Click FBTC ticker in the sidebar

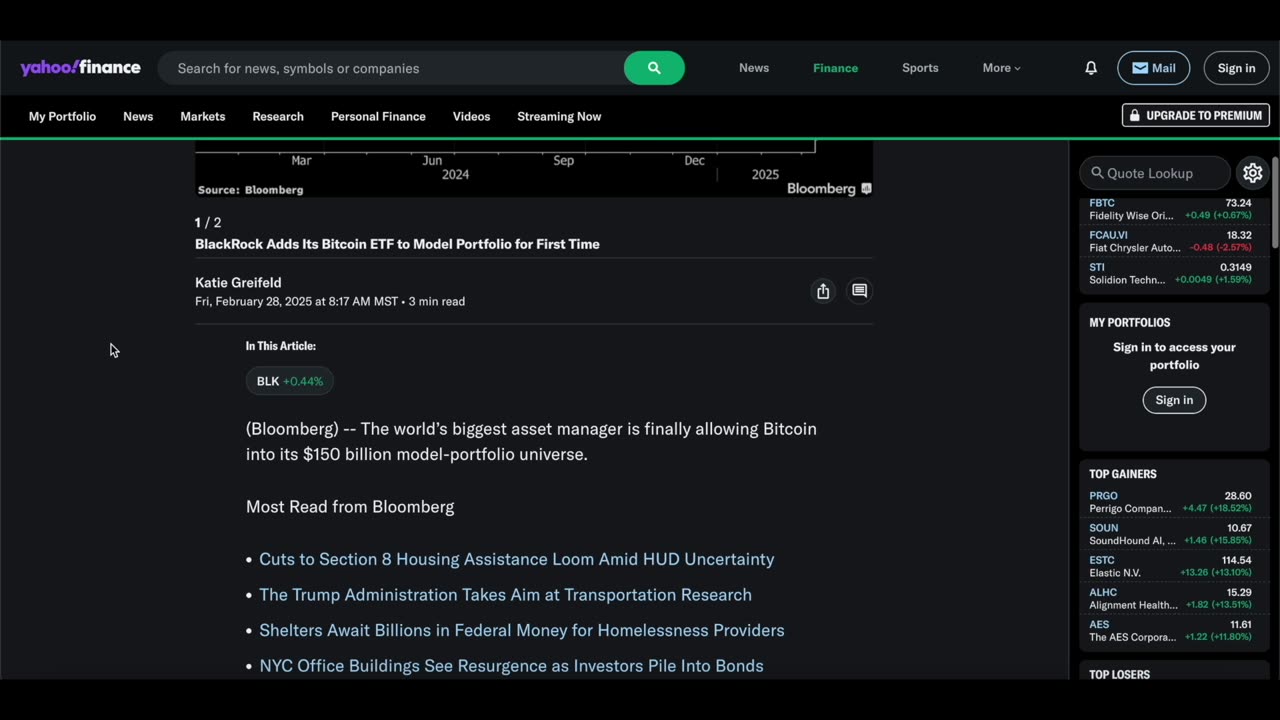1102,203
